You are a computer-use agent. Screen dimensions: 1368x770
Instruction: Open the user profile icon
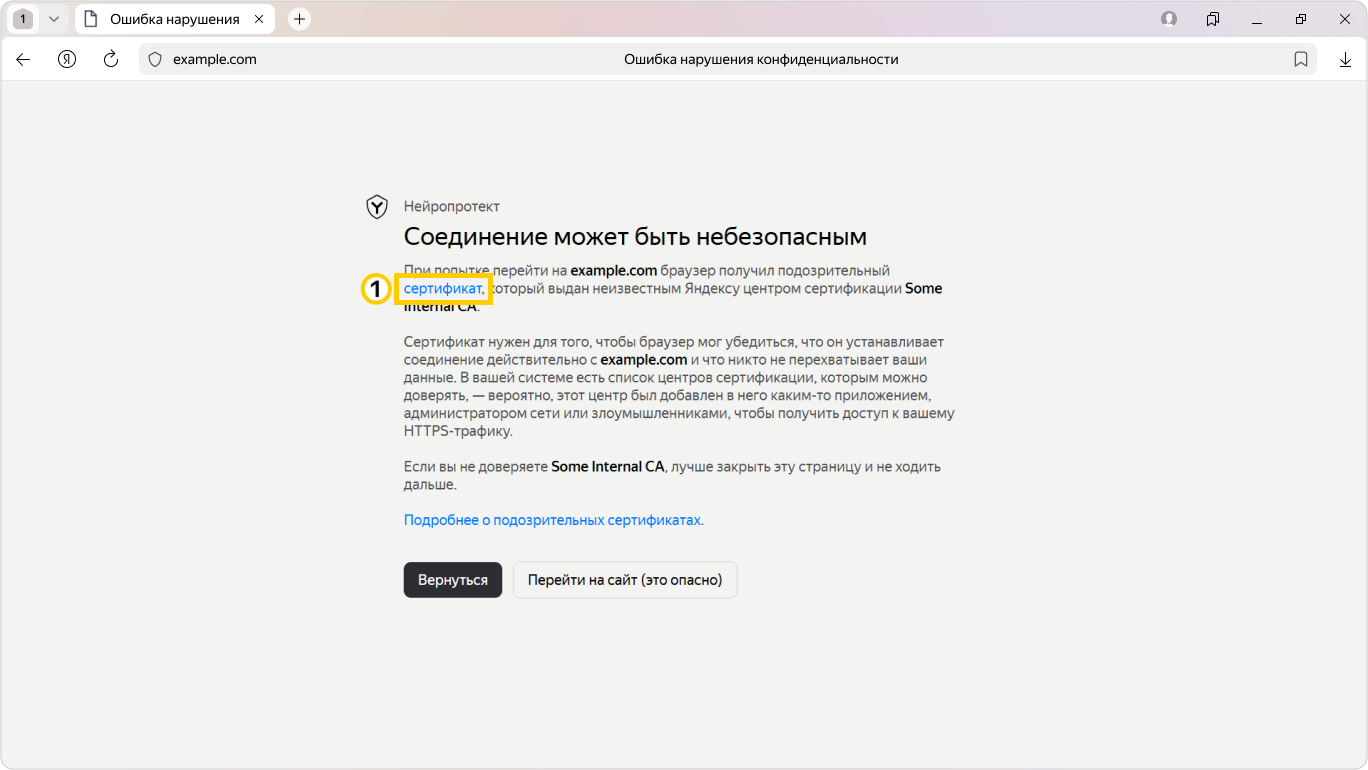click(1168, 19)
